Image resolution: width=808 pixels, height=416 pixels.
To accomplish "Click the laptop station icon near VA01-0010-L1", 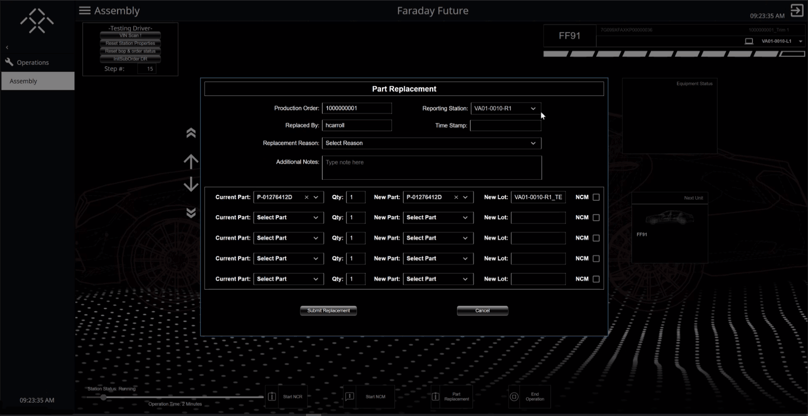I will click(x=749, y=41).
